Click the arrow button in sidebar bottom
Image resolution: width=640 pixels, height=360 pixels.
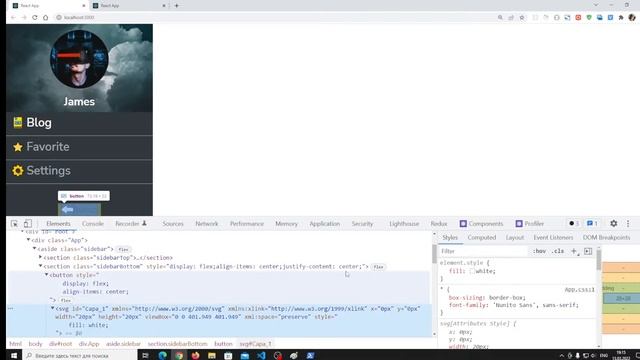point(80,209)
